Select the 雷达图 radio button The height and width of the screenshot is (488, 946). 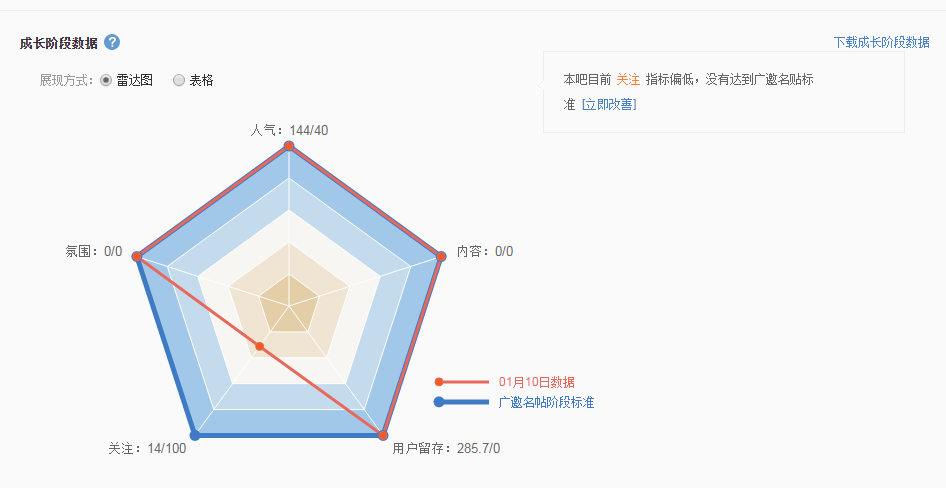106,80
